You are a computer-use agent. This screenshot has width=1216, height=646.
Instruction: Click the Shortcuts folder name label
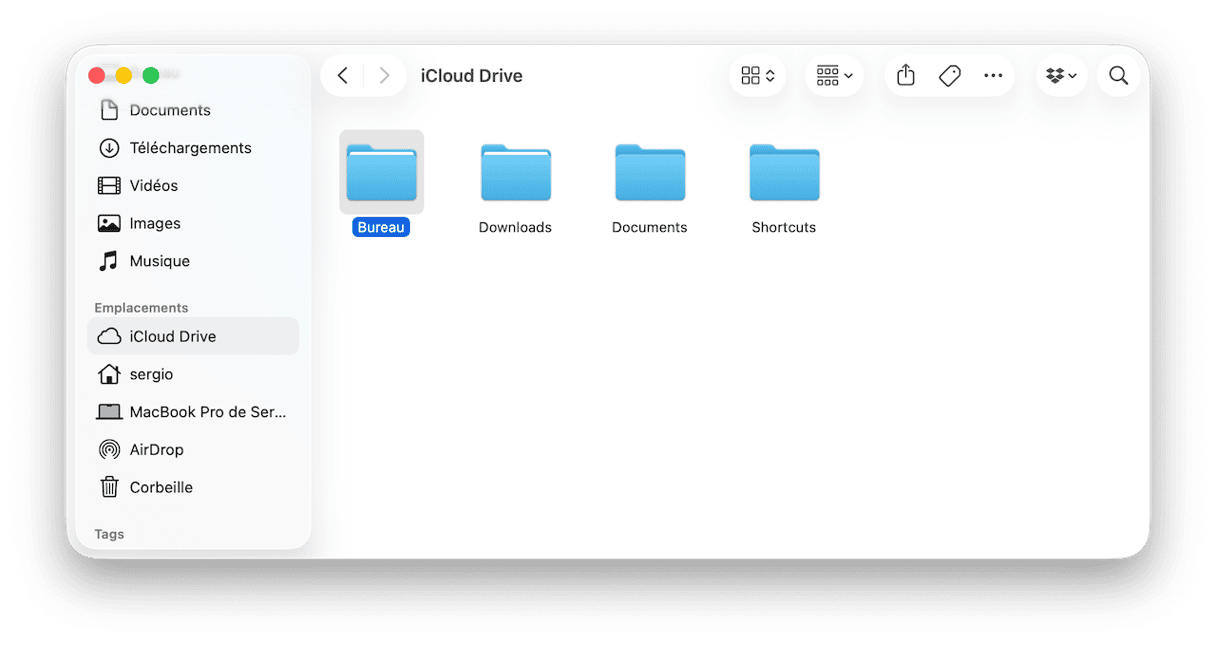[784, 228]
